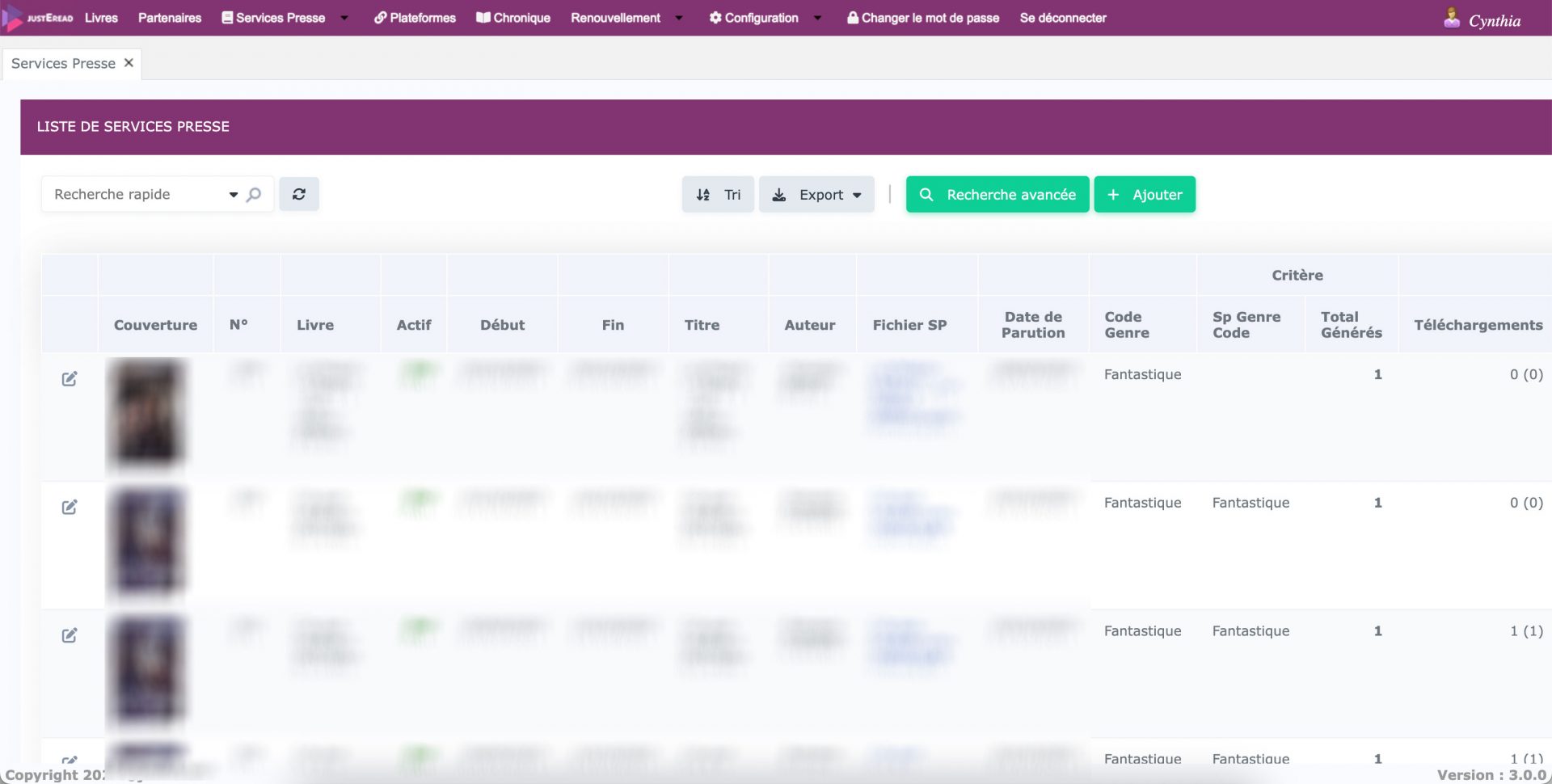Viewport: 1552px width, 784px height.
Task: Click the JustEread logo icon
Action: click(x=37, y=18)
